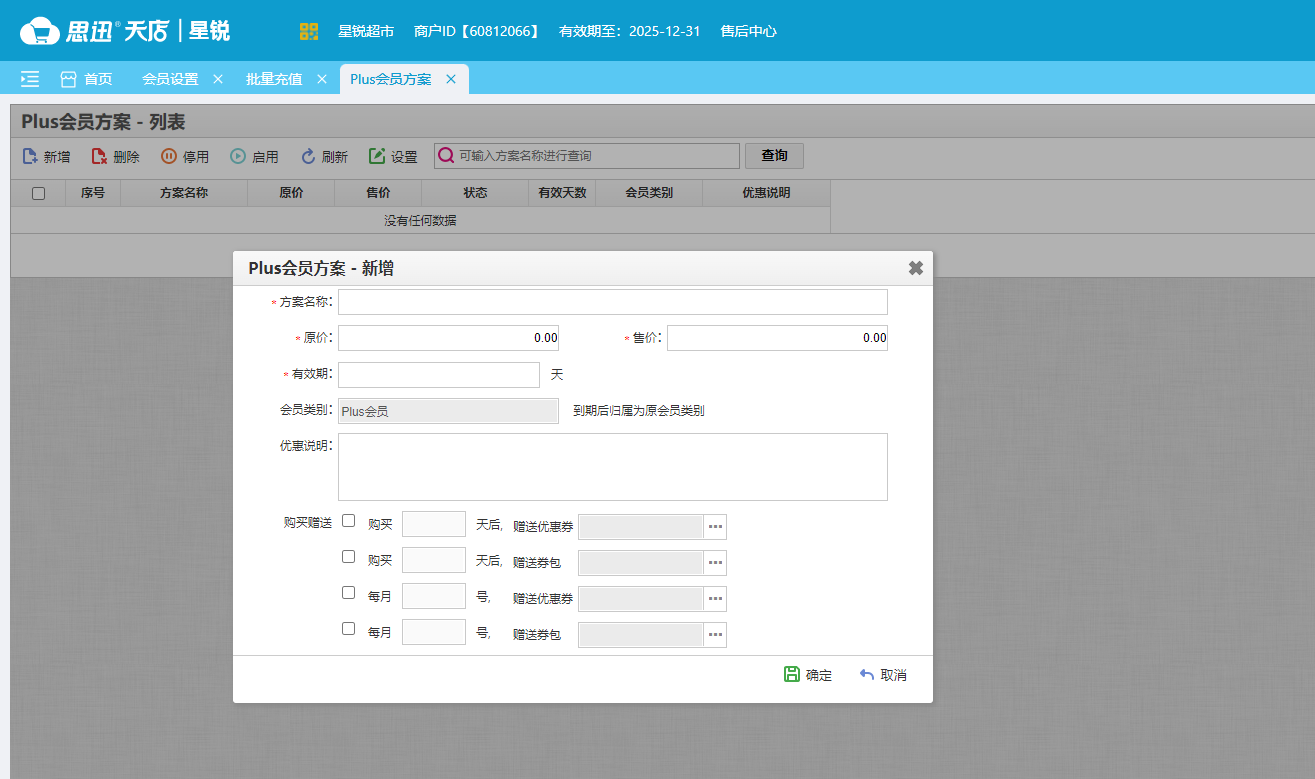Switch to the 会员设置 tab
This screenshot has height=779, width=1315.
(x=169, y=78)
